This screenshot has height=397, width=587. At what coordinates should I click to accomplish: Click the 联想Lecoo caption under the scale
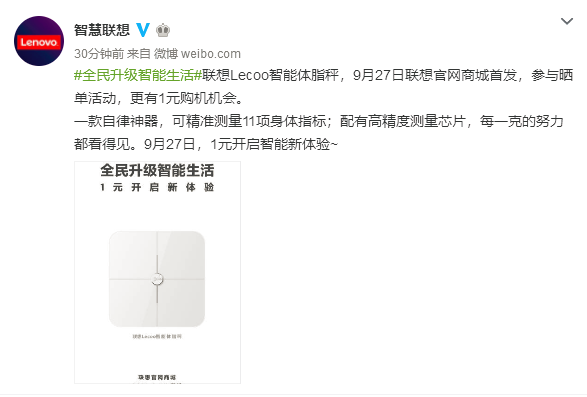(157, 337)
